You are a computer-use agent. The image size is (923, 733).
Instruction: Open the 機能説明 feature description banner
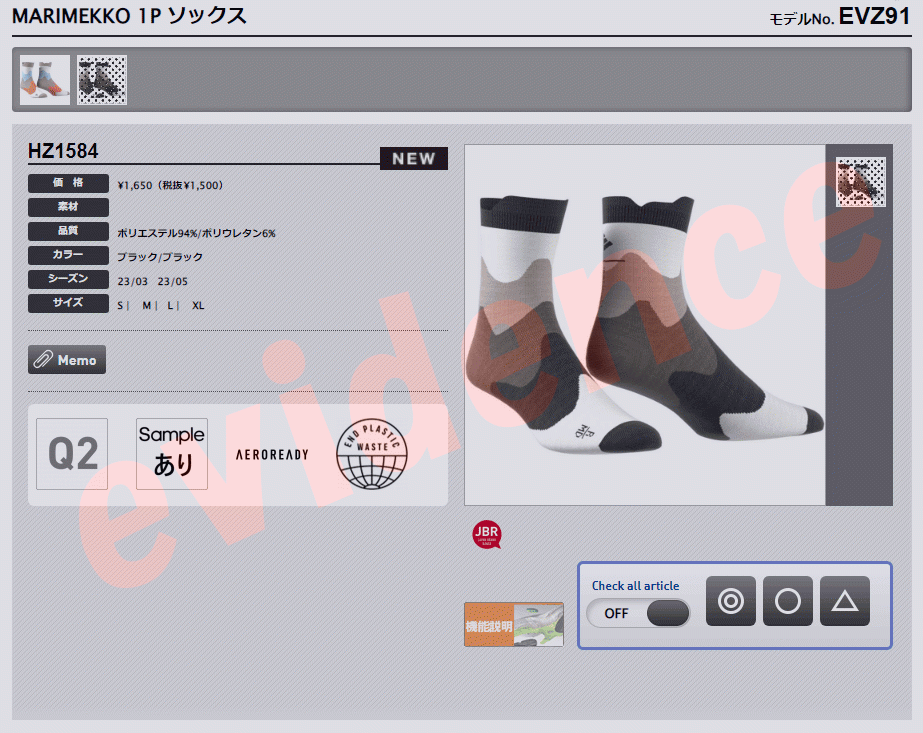coord(514,624)
